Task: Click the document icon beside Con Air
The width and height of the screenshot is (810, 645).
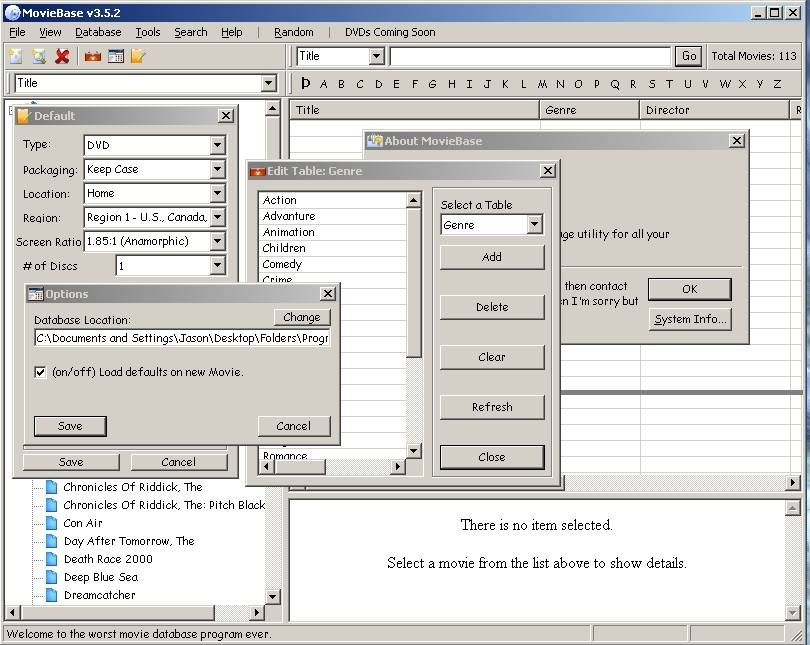Action: pyautogui.click(x=51, y=523)
